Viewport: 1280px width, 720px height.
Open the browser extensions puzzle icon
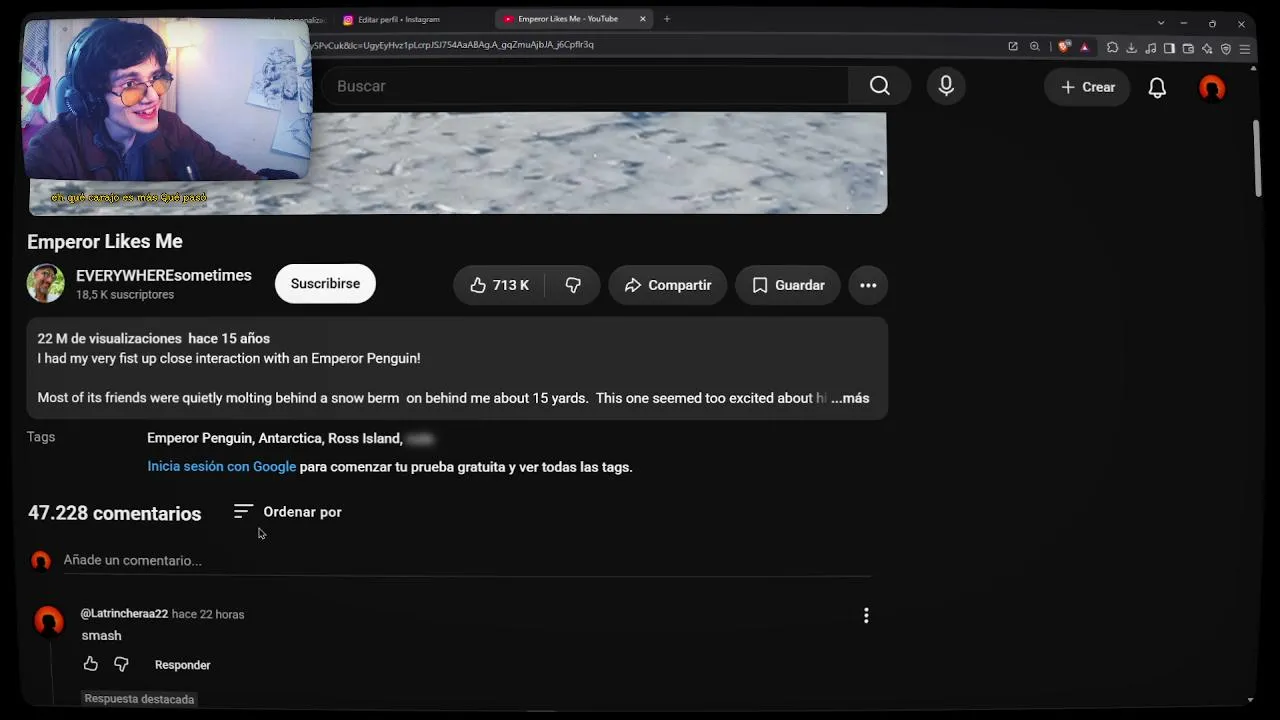[1112, 48]
